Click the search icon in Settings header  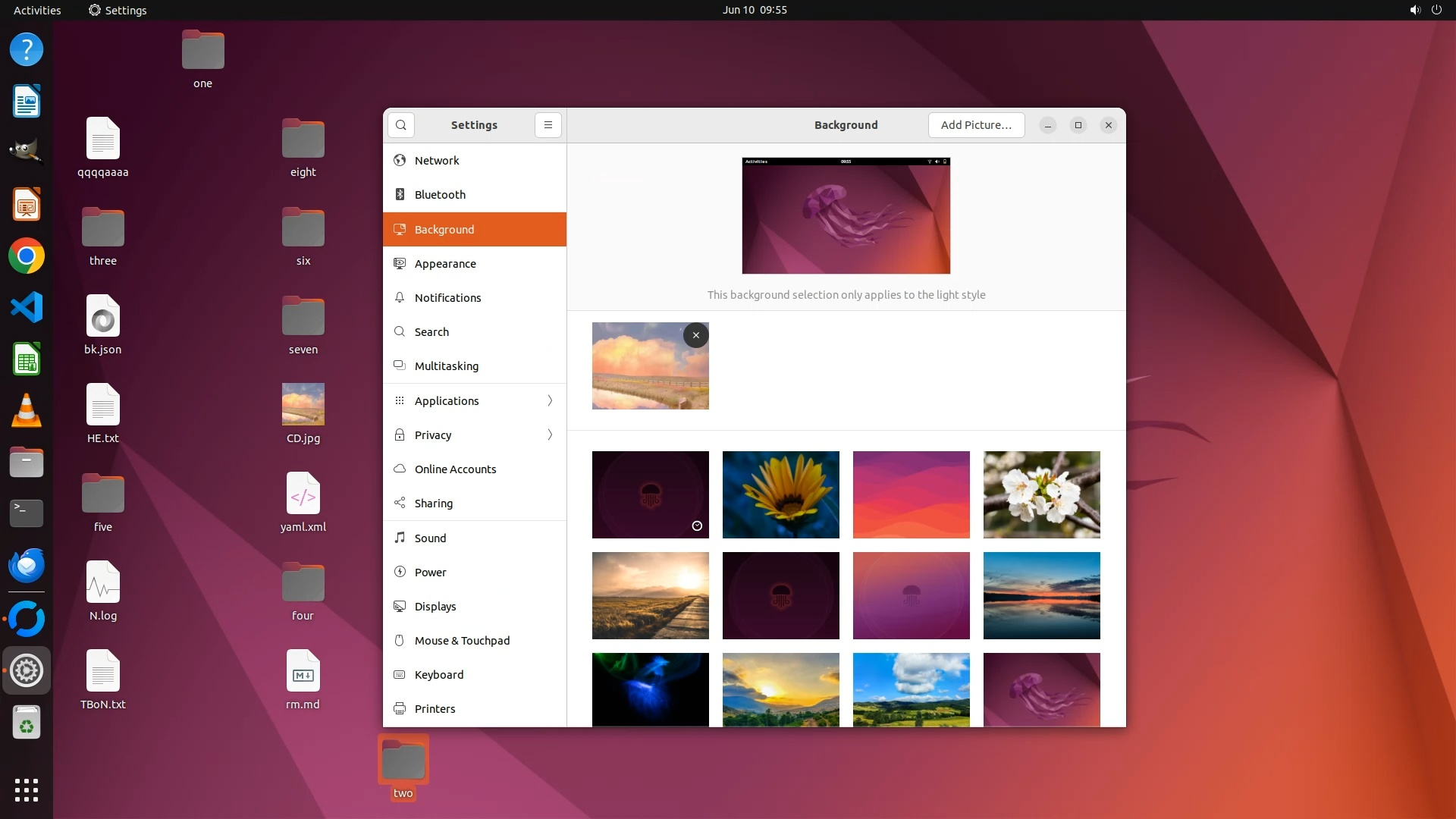tap(400, 125)
